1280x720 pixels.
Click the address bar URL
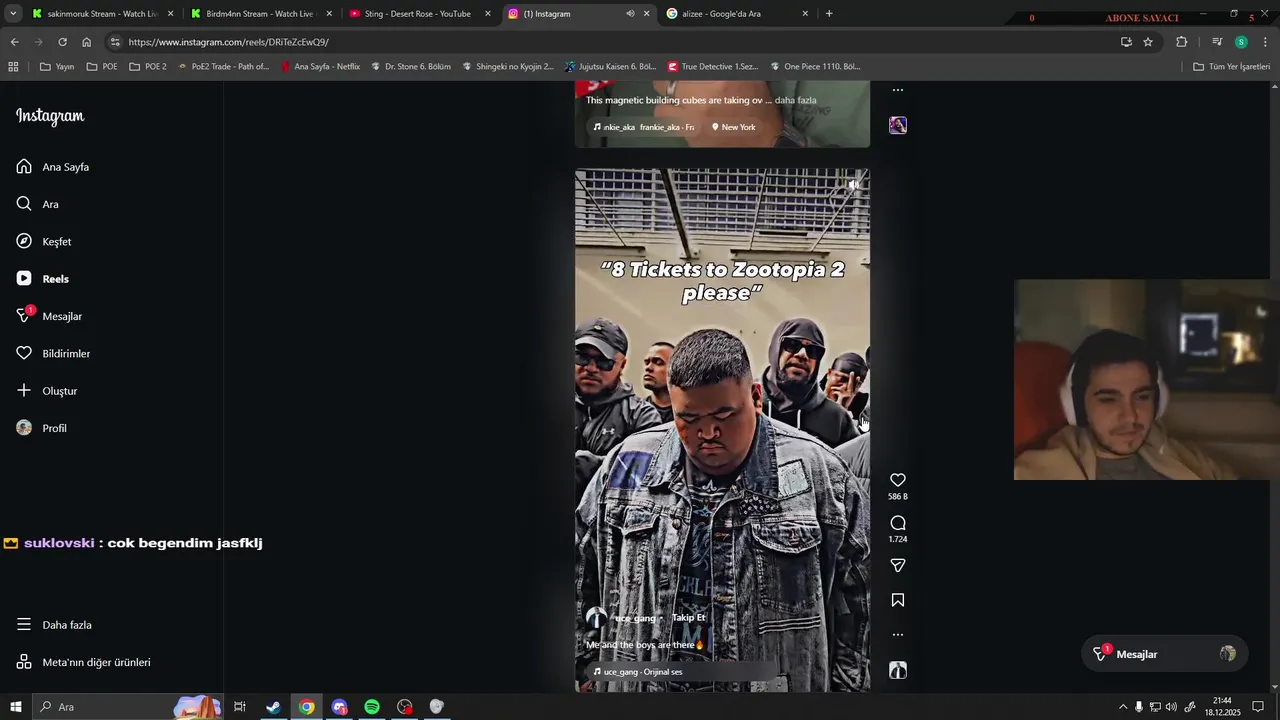coord(228,42)
